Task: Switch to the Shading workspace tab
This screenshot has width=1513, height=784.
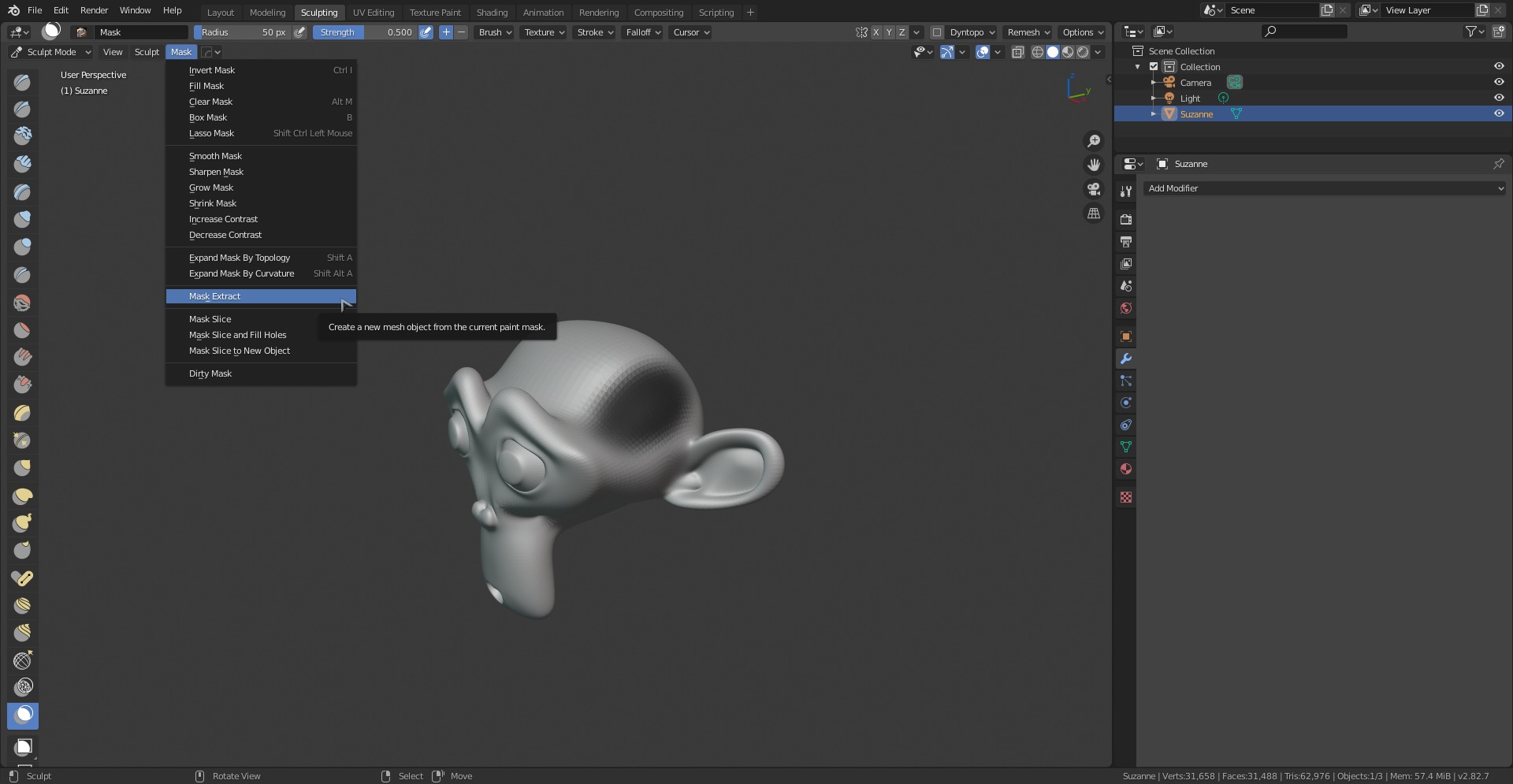Action: tap(492, 13)
